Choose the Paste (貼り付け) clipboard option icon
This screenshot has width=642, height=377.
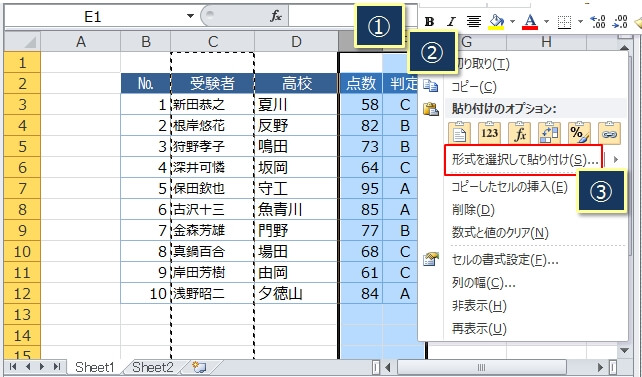[459, 133]
